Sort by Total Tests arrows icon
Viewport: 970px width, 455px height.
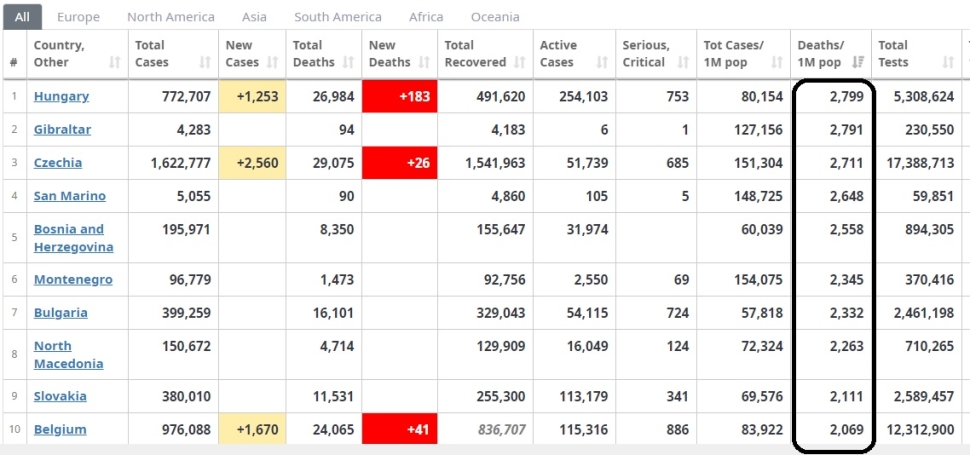pyautogui.click(x=948, y=62)
